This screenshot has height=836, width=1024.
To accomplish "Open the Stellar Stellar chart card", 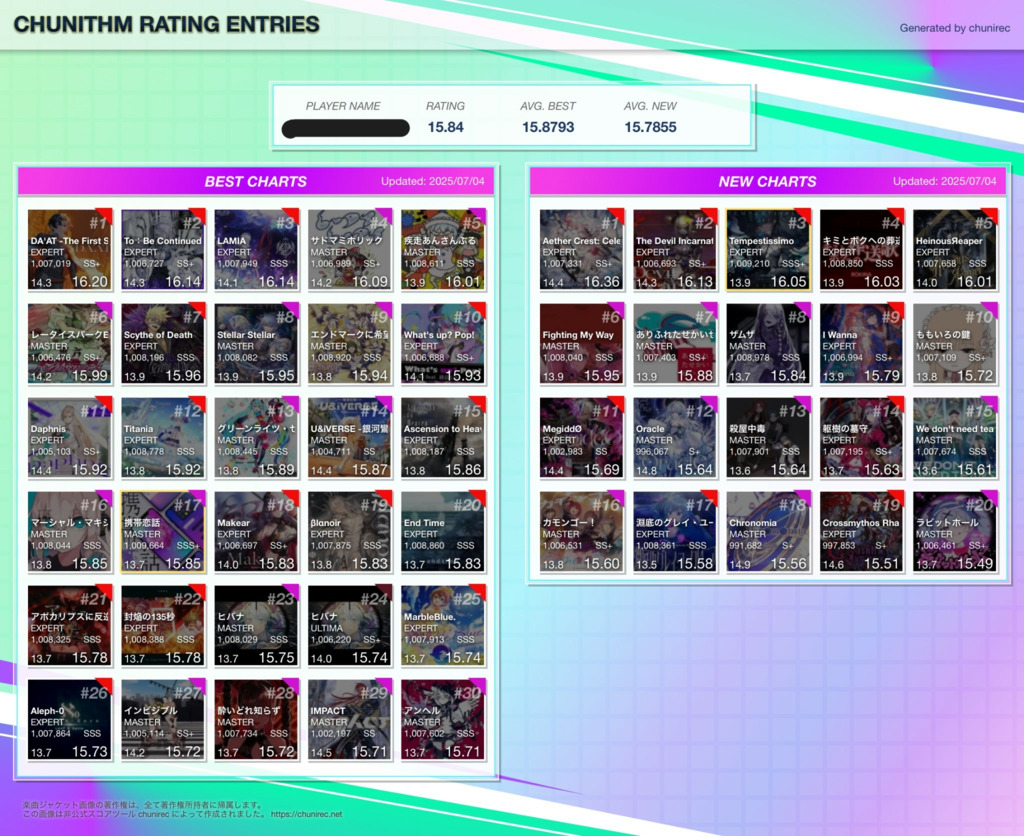I will (x=257, y=344).
